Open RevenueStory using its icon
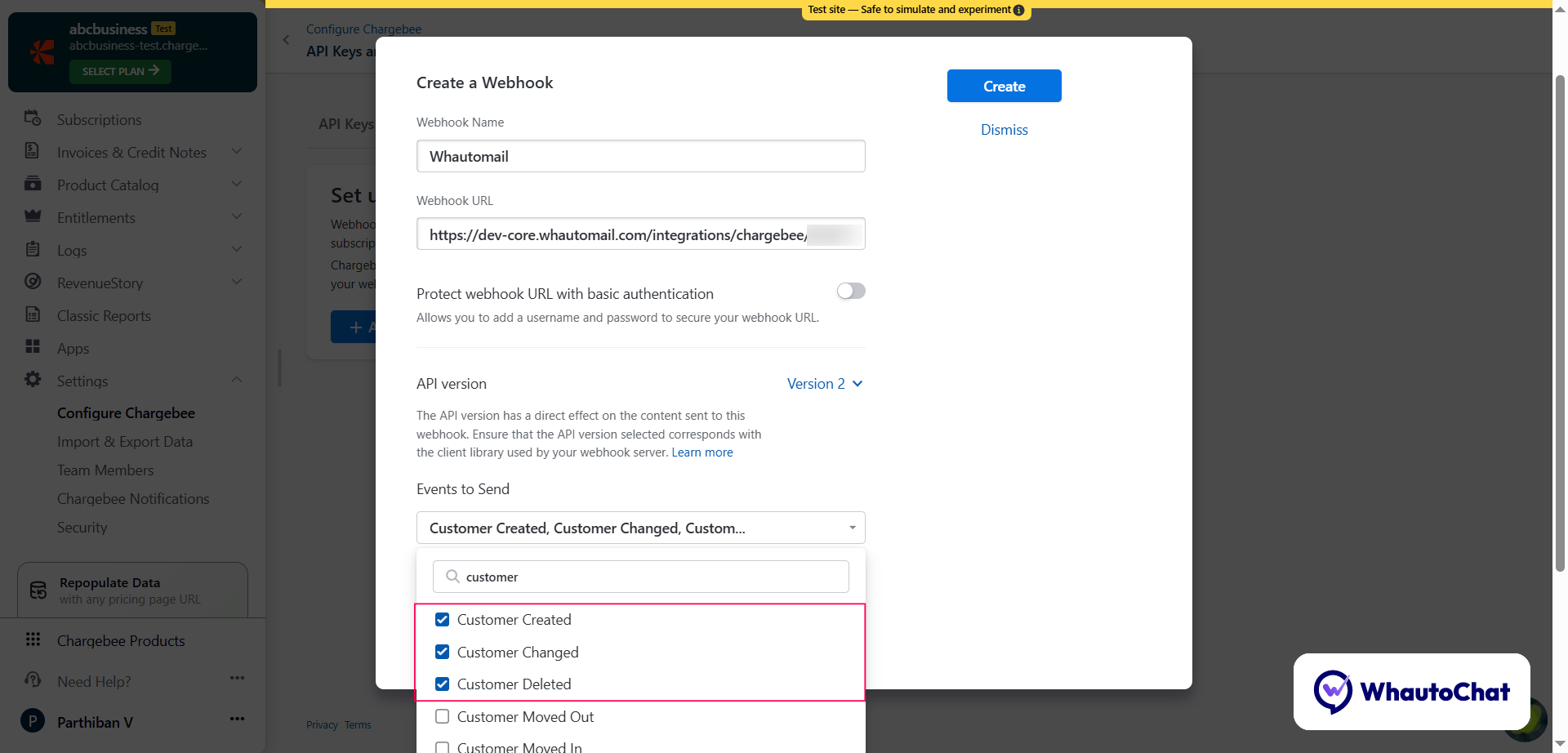 pyautogui.click(x=33, y=283)
